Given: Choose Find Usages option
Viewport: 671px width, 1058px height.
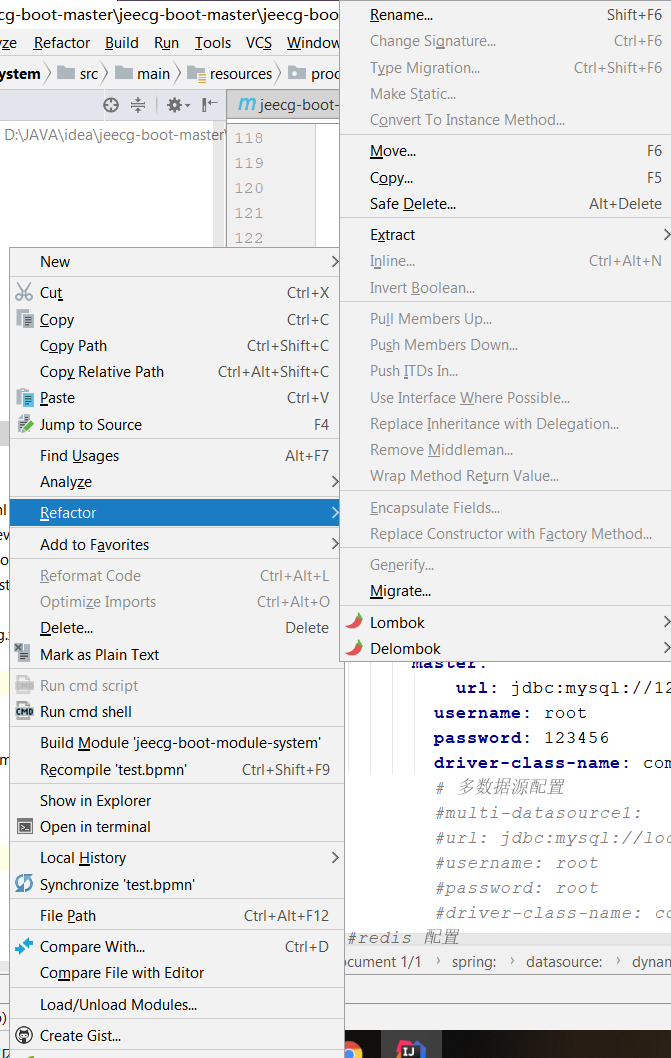Looking at the screenshot, I should pos(177,455).
